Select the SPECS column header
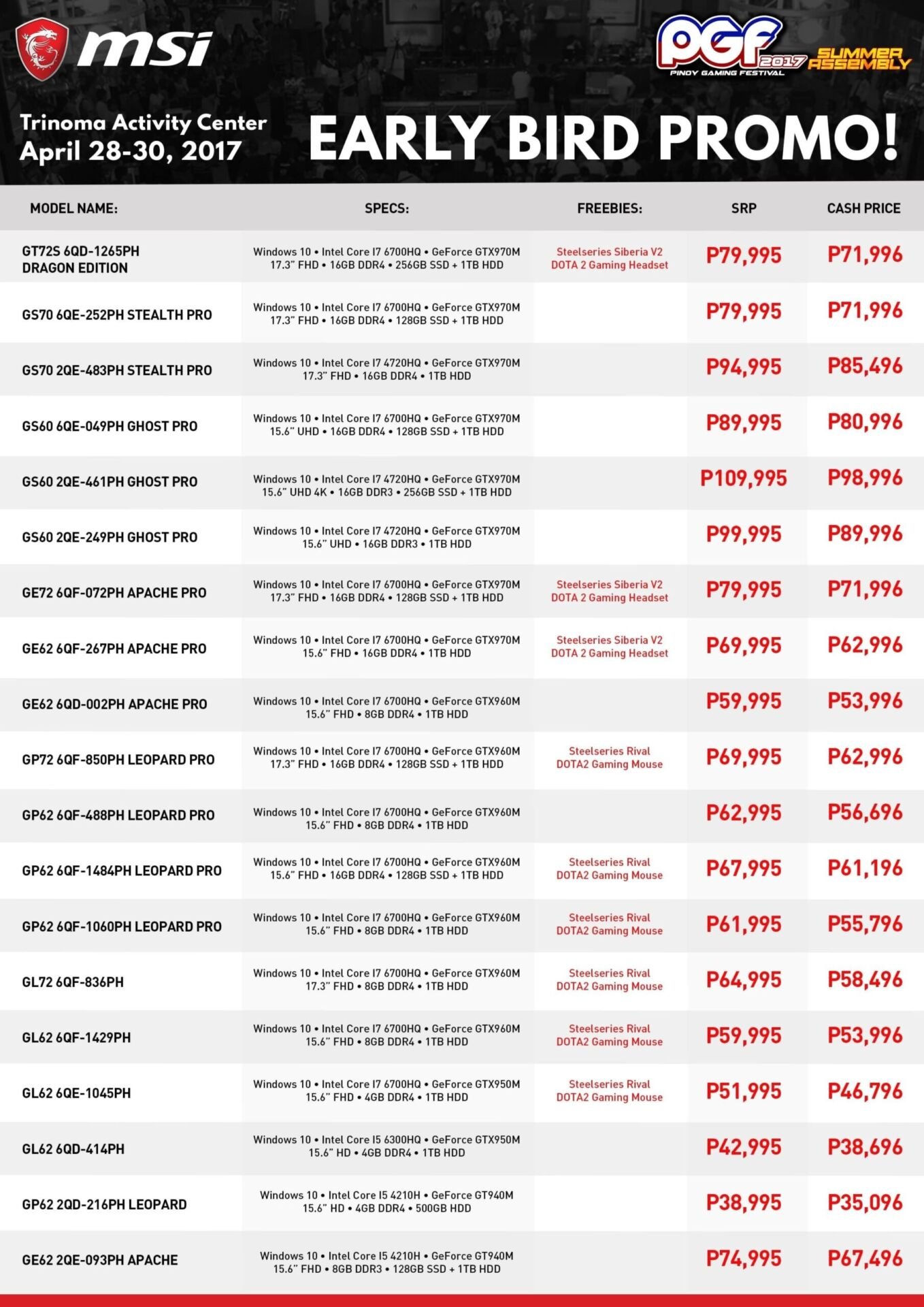This screenshot has width=924, height=1307. tap(386, 208)
